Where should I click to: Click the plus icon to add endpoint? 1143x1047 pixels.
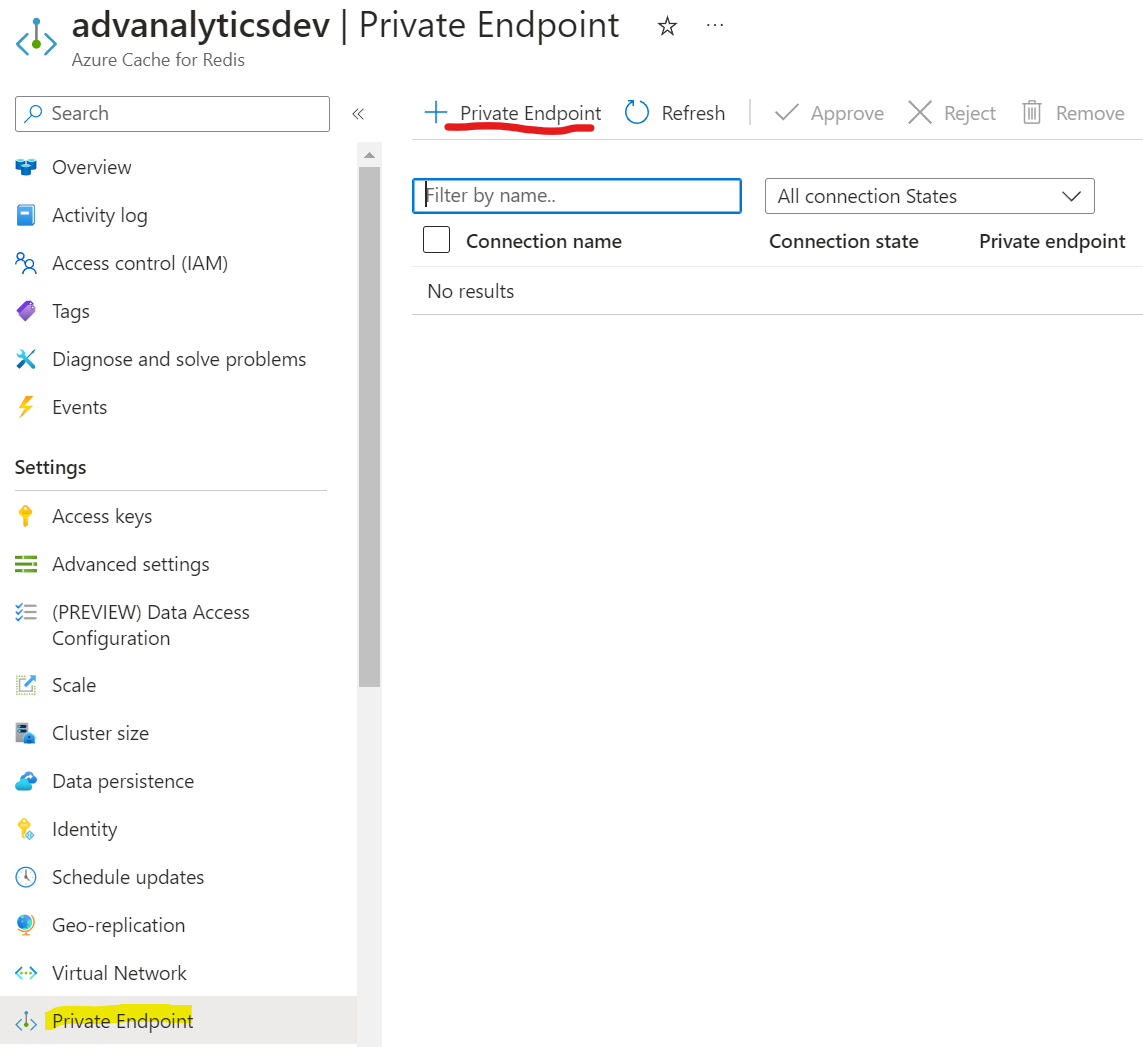click(x=436, y=112)
